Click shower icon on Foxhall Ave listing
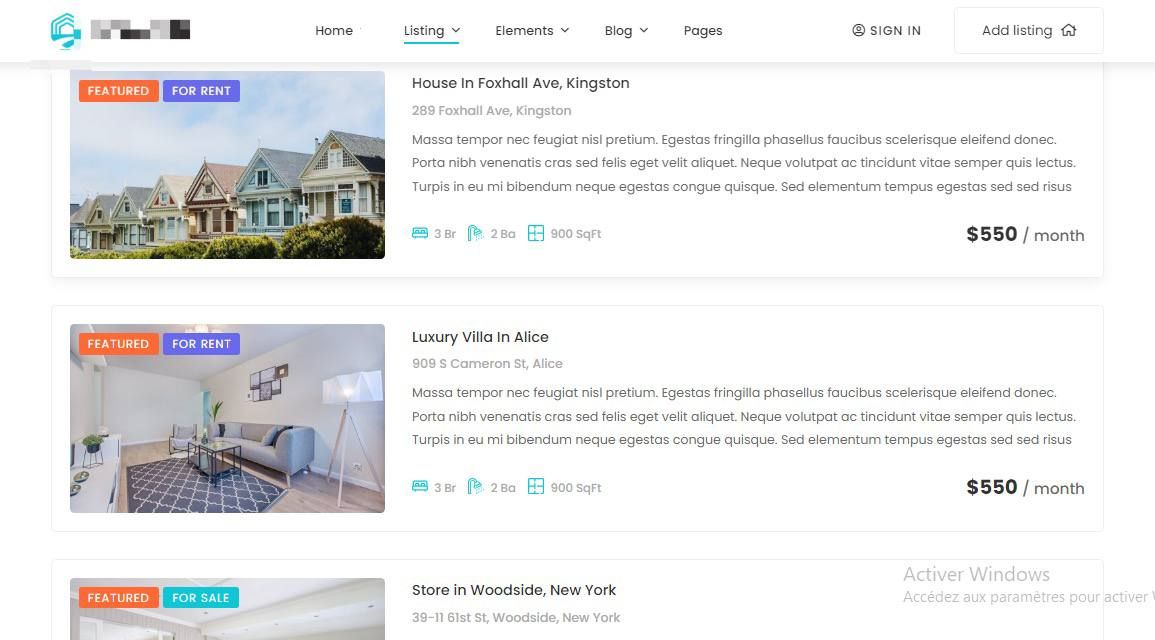 [x=475, y=233]
